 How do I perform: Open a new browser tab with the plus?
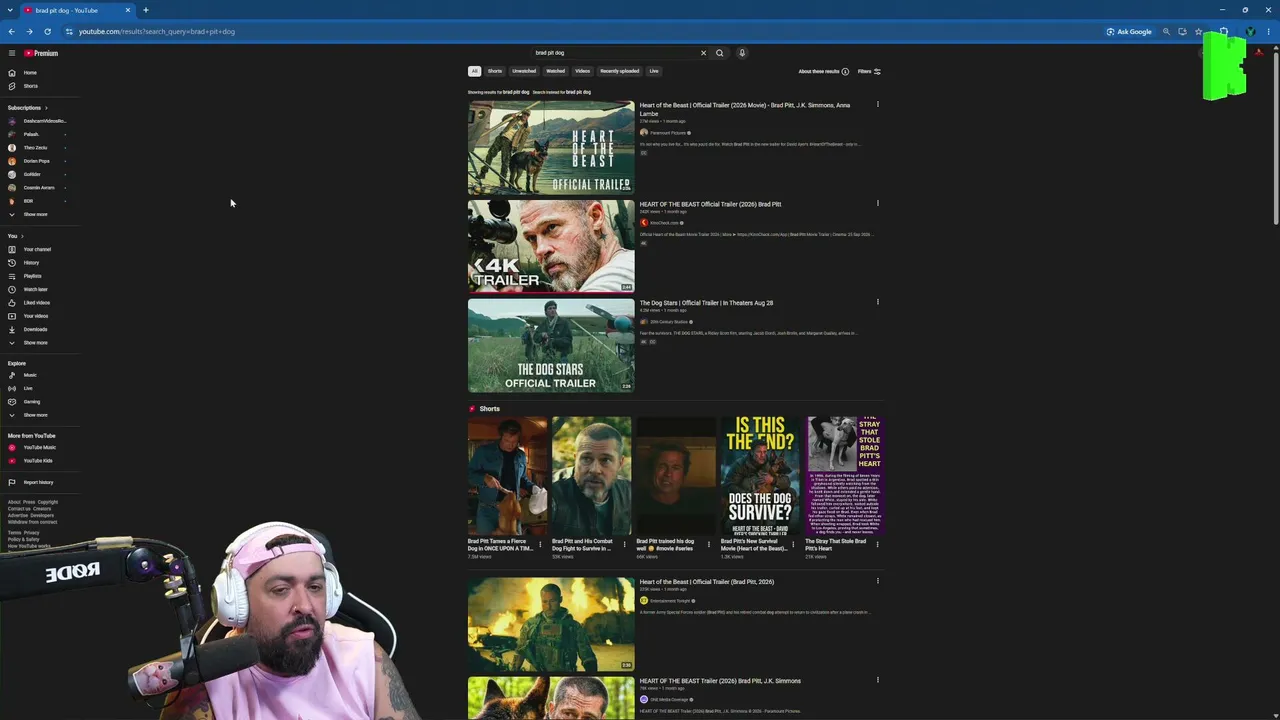146,10
